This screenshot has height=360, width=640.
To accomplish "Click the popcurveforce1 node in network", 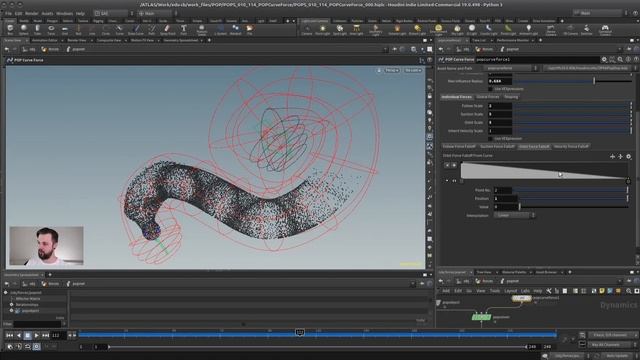I will pyautogui.click(x=521, y=298).
